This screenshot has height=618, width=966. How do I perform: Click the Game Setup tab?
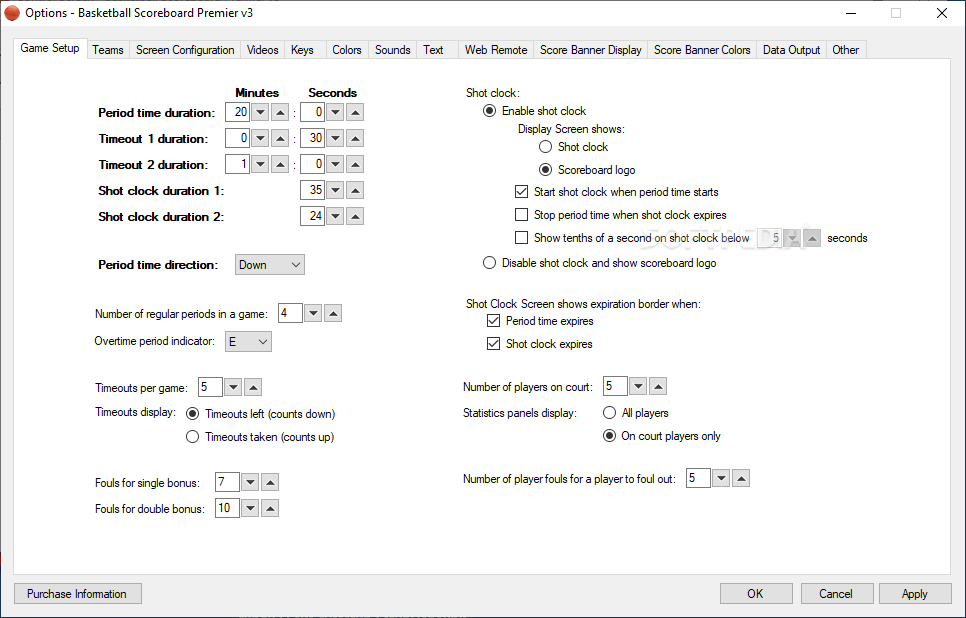coord(50,48)
